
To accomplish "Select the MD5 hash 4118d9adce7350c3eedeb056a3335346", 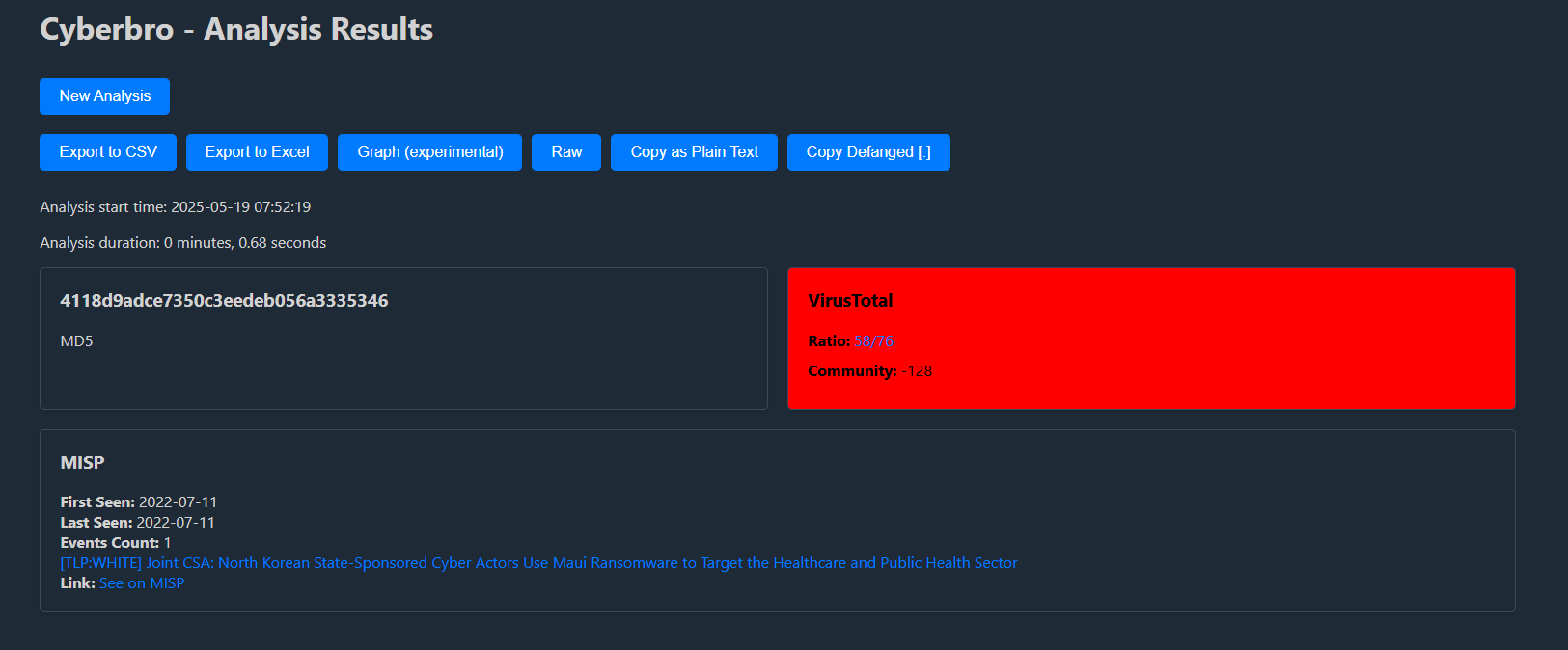I will pyautogui.click(x=224, y=301).
